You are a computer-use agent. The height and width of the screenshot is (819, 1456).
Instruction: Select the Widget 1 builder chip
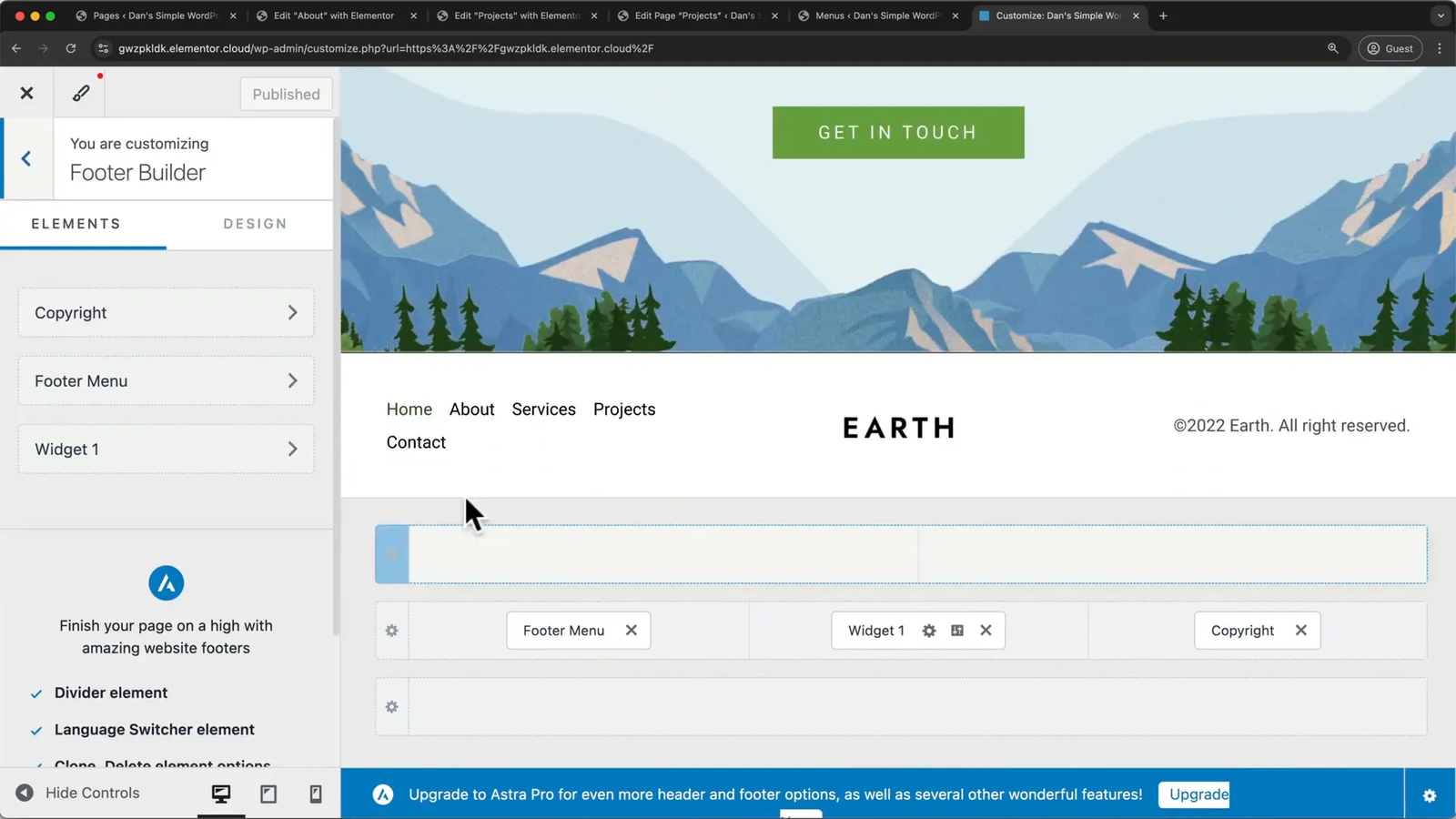[875, 631]
